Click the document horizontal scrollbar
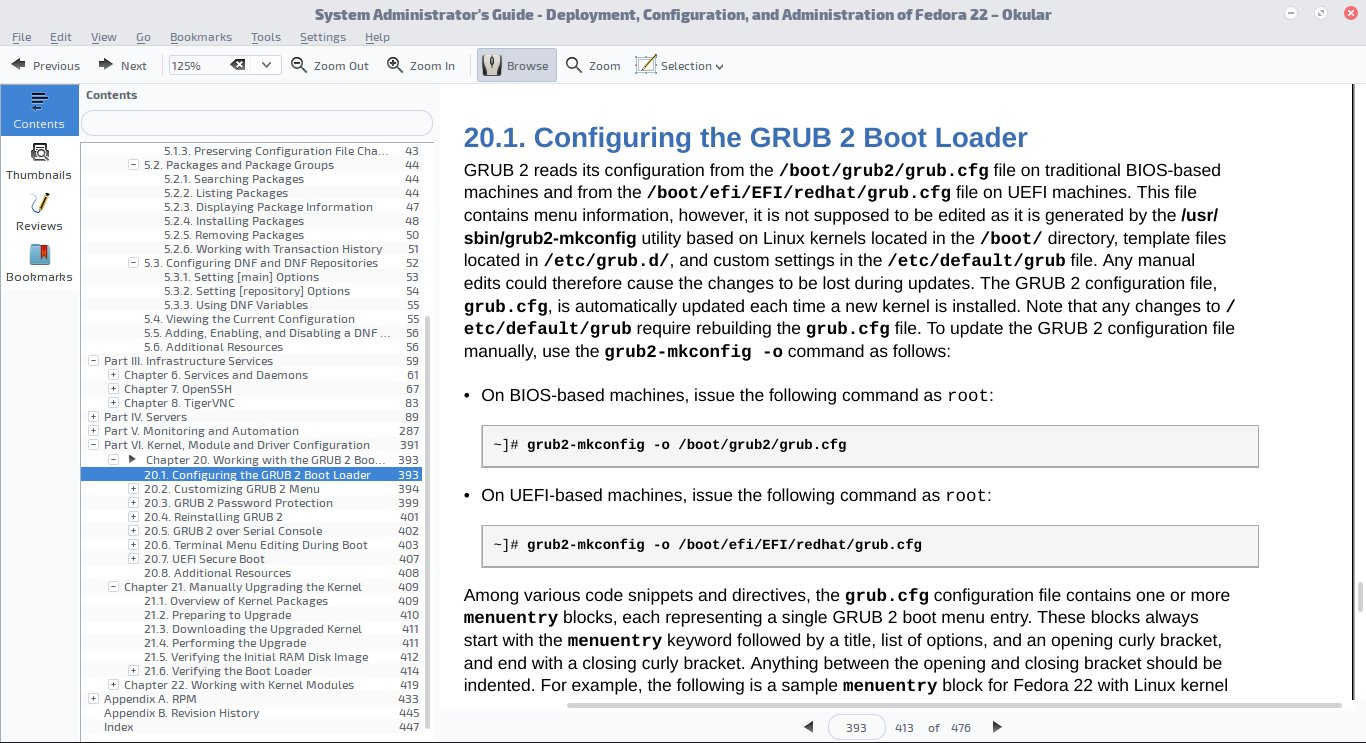Image resolution: width=1366 pixels, height=743 pixels. click(x=954, y=705)
